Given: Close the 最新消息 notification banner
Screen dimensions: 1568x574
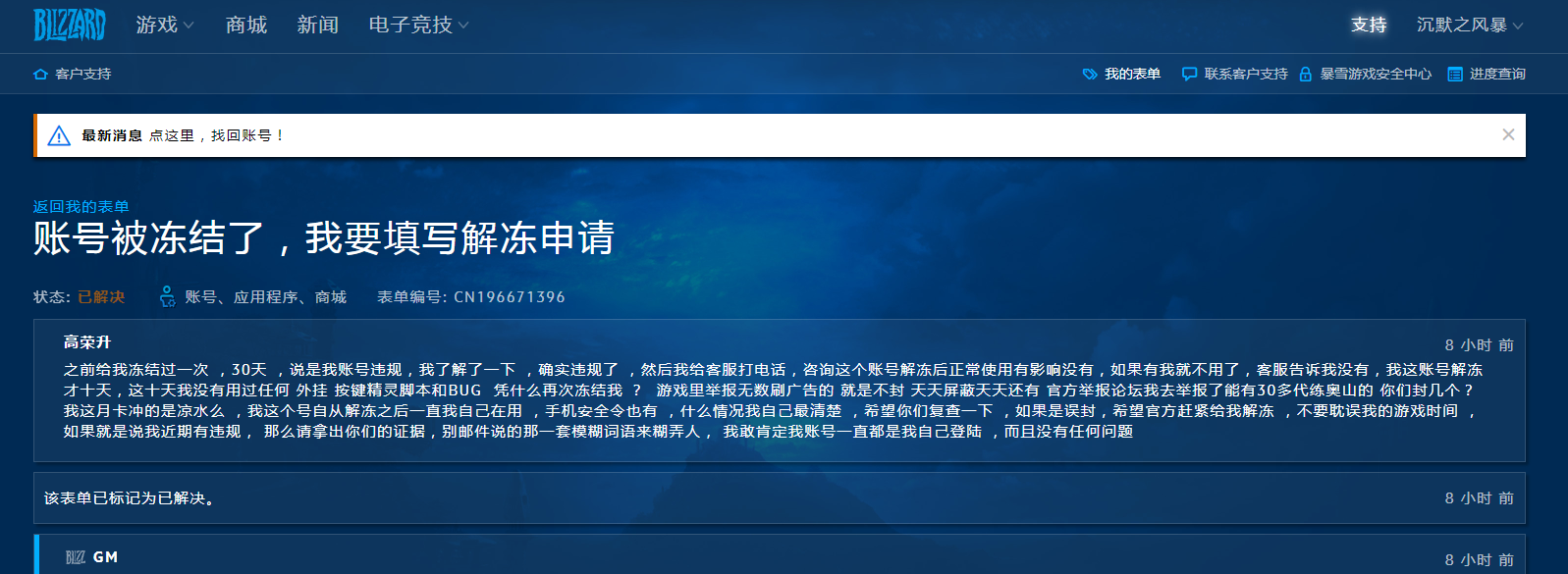Looking at the screenshot, I should [x=1508, y=134].
